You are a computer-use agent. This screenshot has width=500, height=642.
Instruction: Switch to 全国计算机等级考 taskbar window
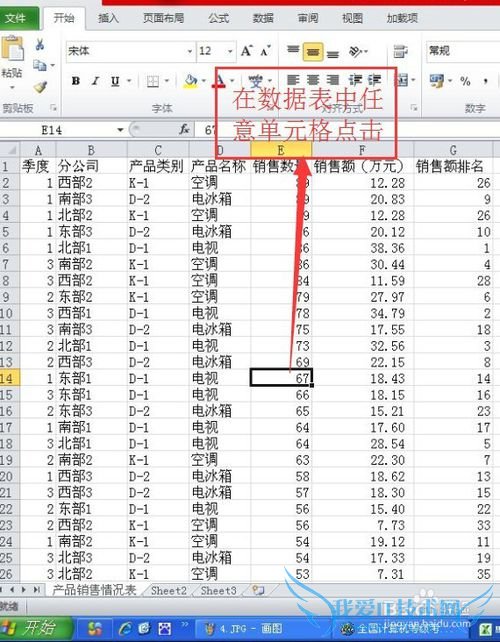[401, 628]
